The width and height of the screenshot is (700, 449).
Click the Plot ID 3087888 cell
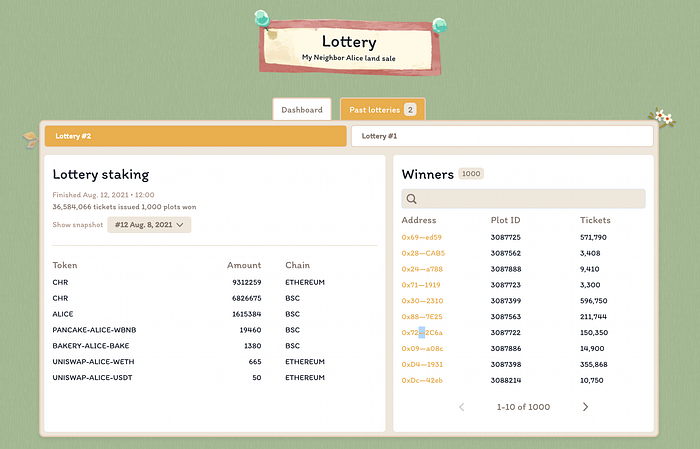506,269
